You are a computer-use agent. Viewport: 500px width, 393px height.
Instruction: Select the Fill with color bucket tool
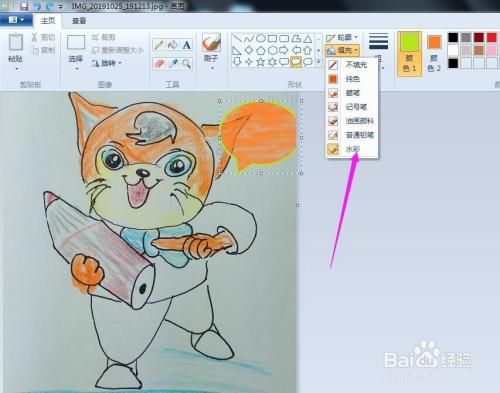[172, 45]
